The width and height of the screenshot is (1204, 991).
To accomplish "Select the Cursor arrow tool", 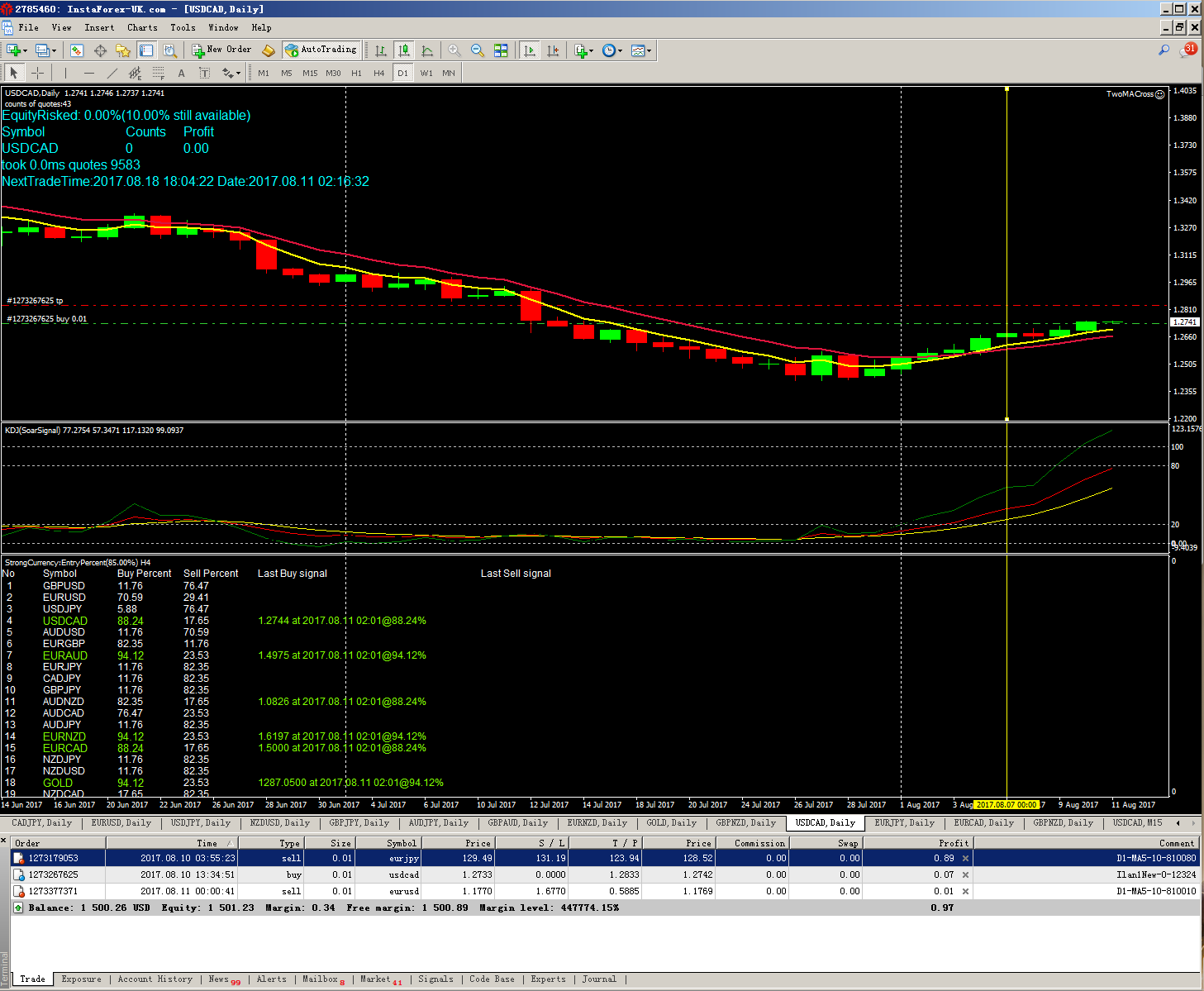I will point(14,73).
